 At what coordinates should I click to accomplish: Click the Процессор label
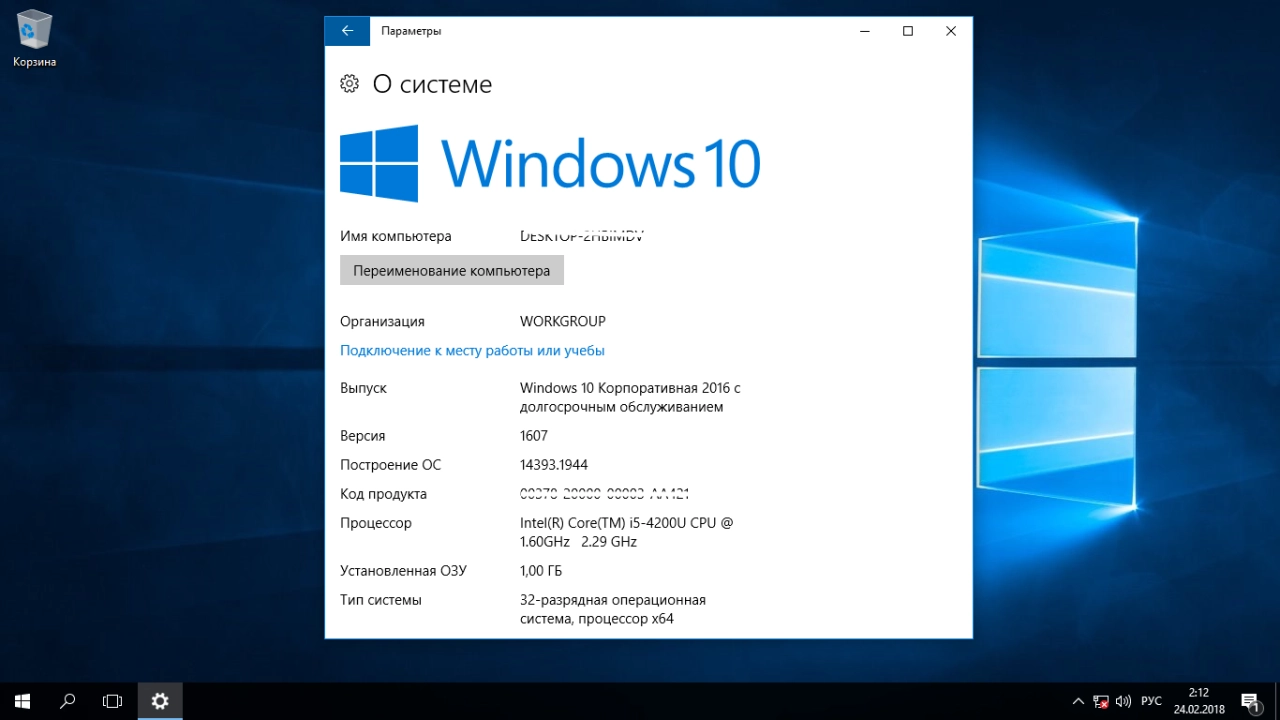pyautogui.click(x=376, y=523)
